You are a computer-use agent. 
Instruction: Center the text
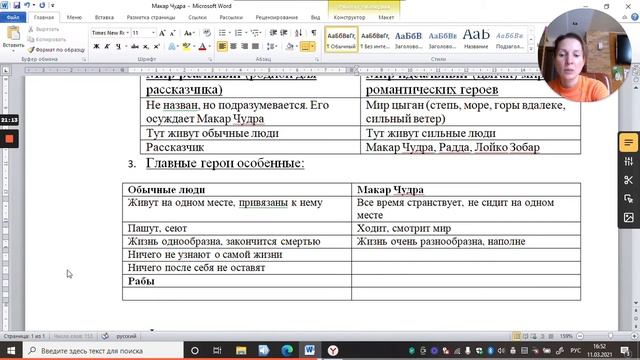coord(233,47)
